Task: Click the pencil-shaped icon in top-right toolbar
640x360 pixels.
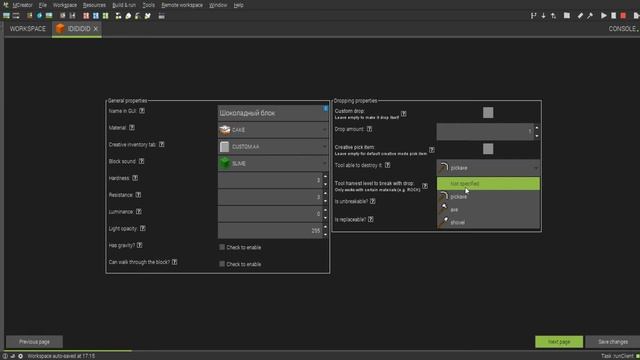Action: click(x=580, y=16)
